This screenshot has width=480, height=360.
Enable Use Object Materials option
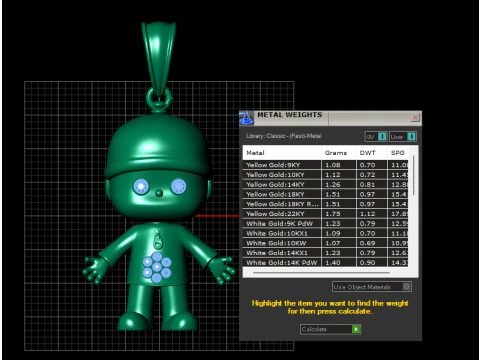click(372, 287)
